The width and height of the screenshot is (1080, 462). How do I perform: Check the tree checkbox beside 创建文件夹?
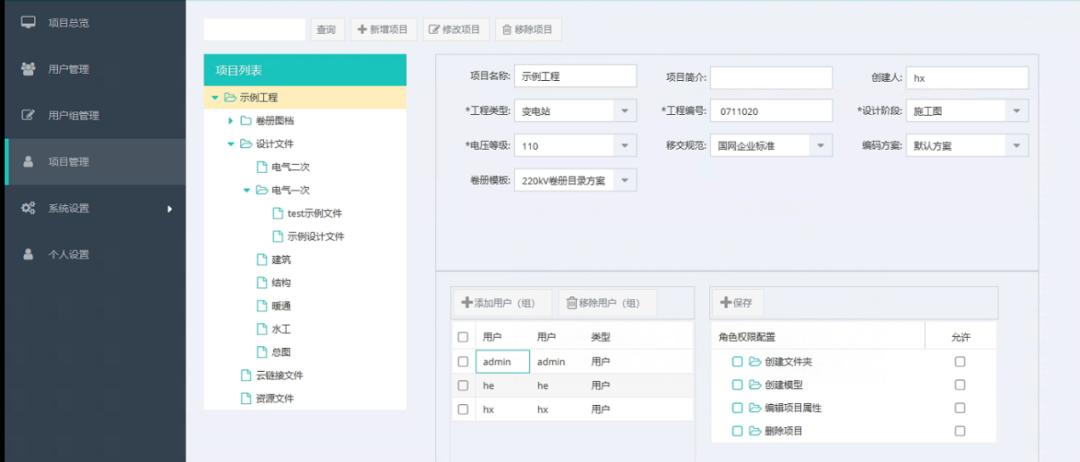737,361
